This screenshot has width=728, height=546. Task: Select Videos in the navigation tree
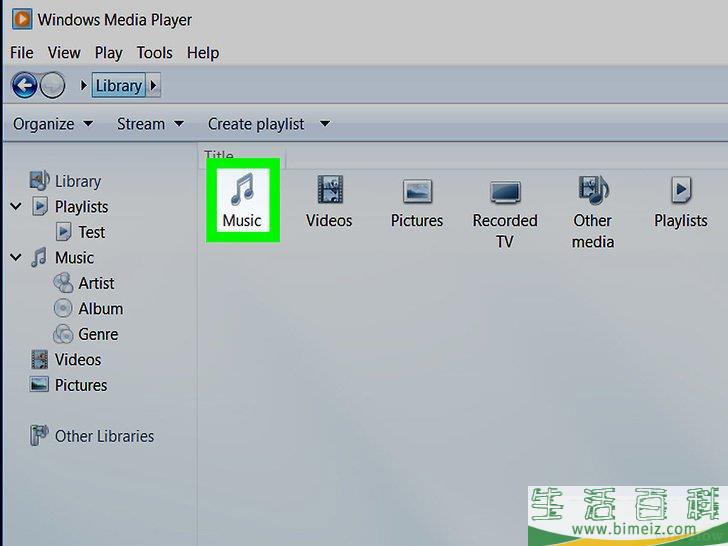78,359
